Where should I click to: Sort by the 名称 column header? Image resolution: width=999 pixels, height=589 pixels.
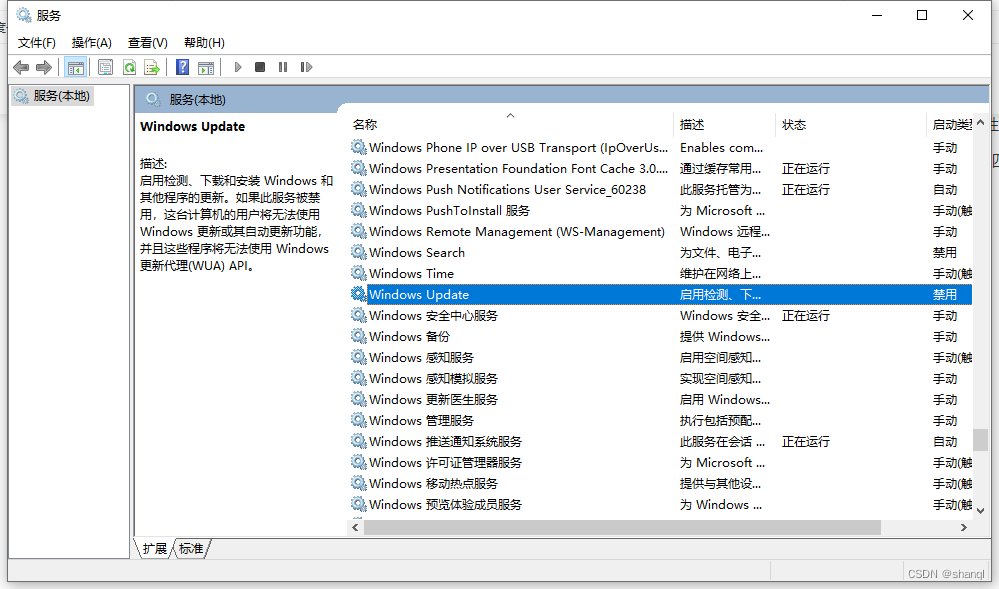[365, 124]
